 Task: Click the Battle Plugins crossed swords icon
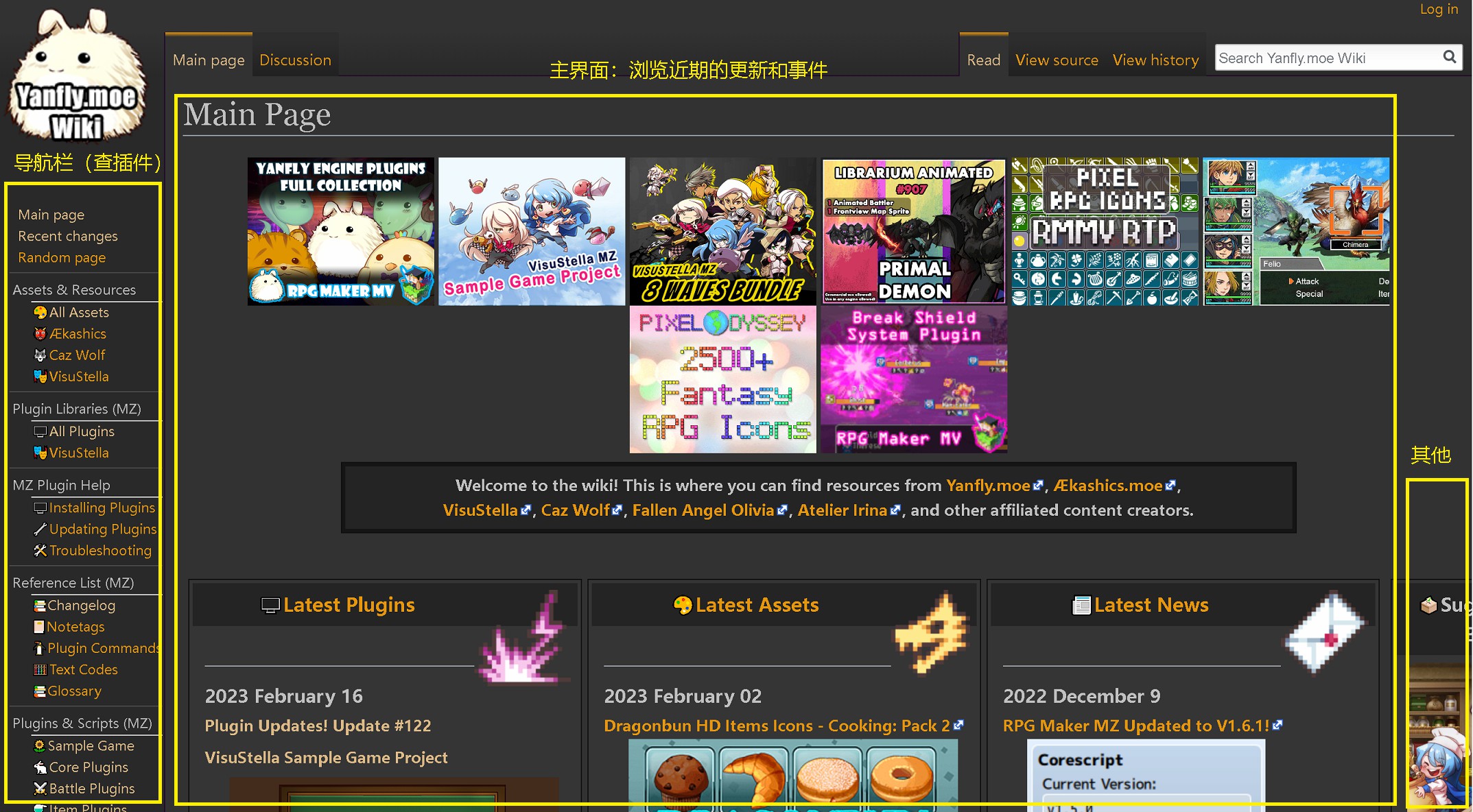(x=40, y=789)
